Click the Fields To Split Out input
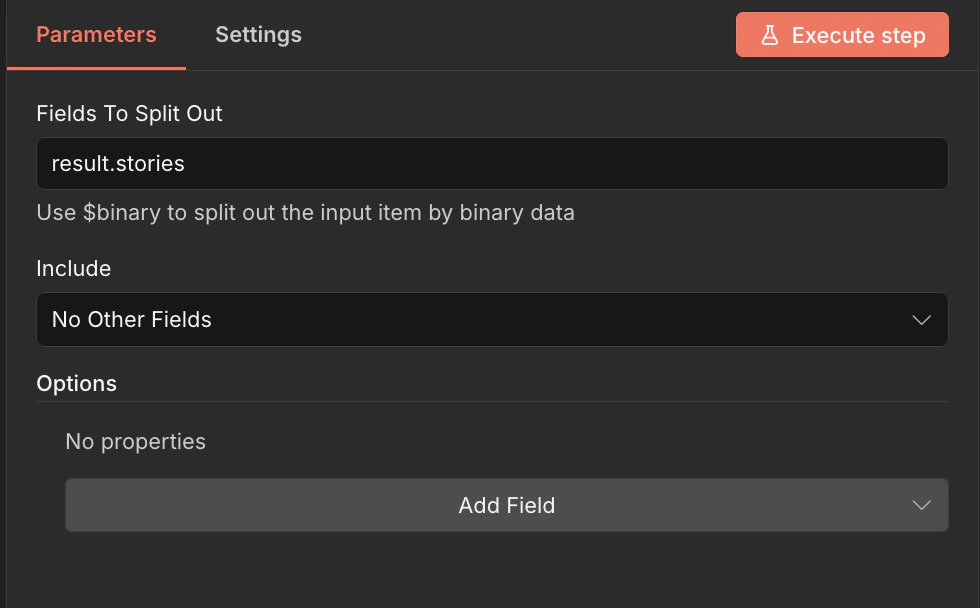 pyautogui.click(x=492, y=163)
